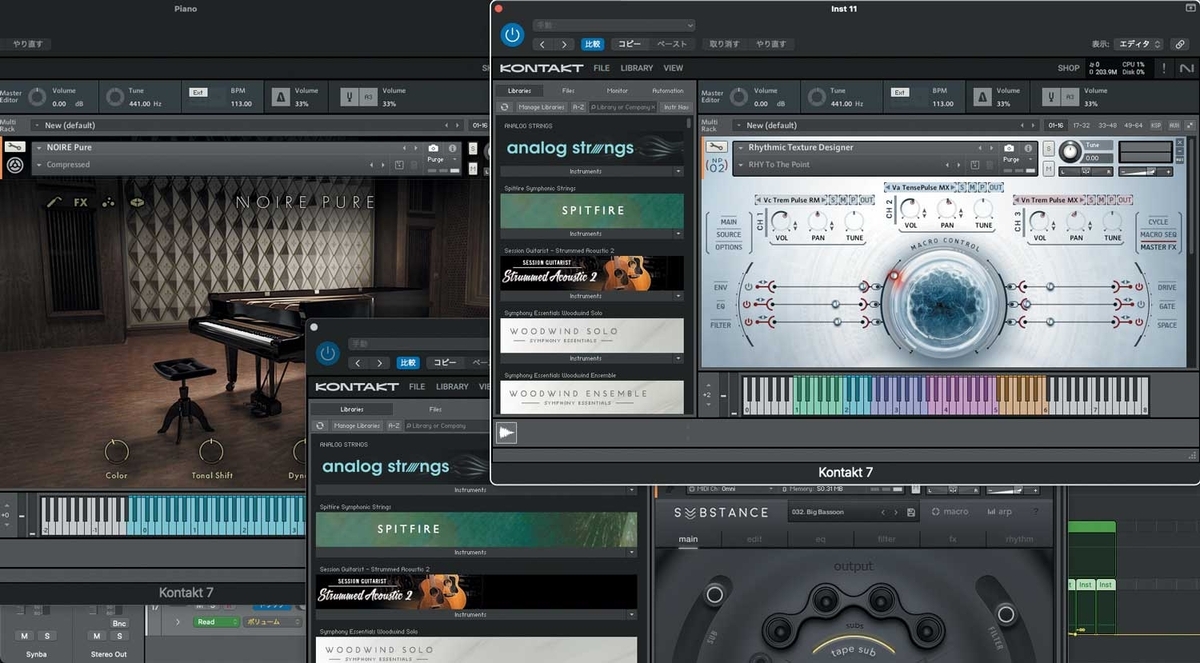The height and width of the screenshot is (663, 1200).
Task: Toggle Ext sync button in front Kontakt
Action: coord(898,91)
